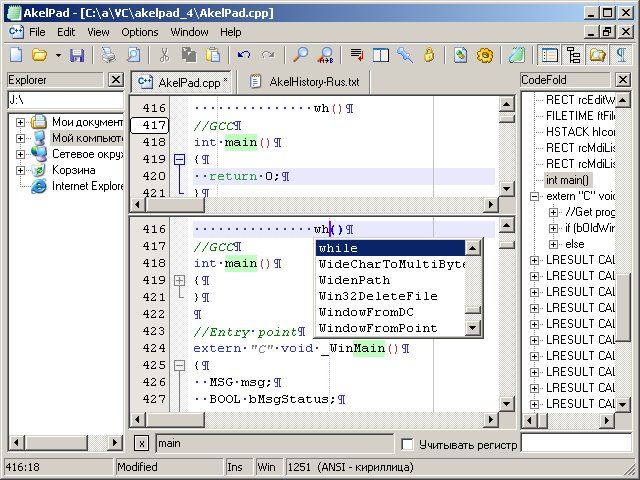Click the green notepad toolbar icon

[x=517, y=55]
